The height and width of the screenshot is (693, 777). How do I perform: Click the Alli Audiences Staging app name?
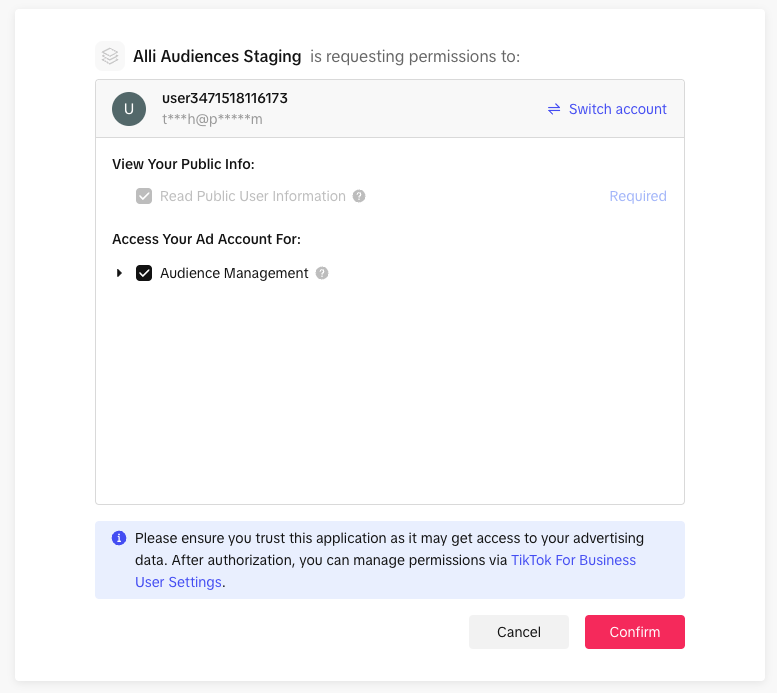pos(217,57)
